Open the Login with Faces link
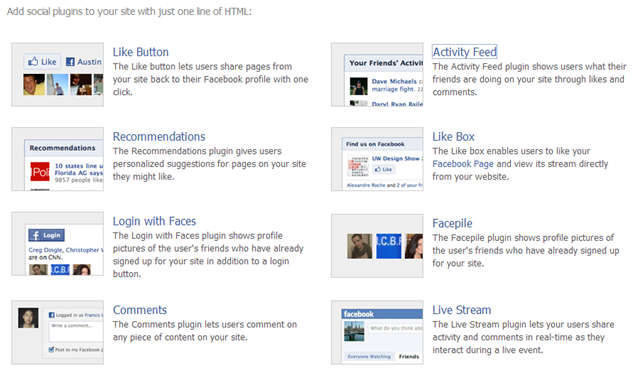This screenshot has height=378, width=640. point(154,221)
